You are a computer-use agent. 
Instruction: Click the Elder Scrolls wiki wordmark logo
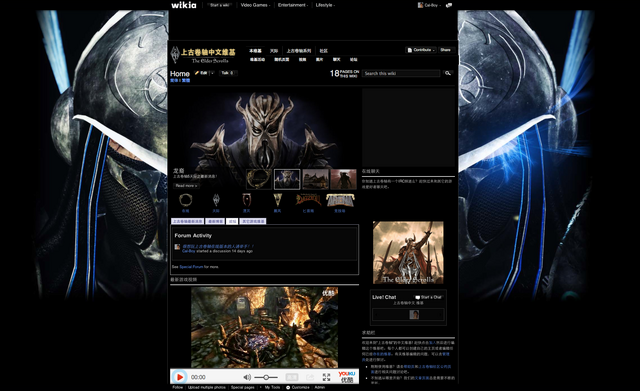(x=204, y=56)
